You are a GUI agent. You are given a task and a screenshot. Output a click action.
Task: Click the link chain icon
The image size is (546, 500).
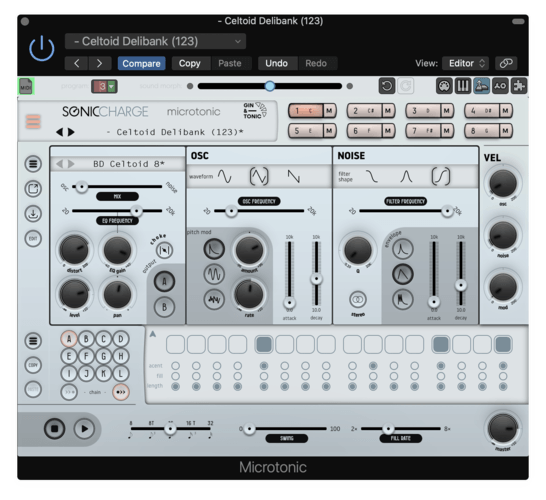click(x=506, y=63)
